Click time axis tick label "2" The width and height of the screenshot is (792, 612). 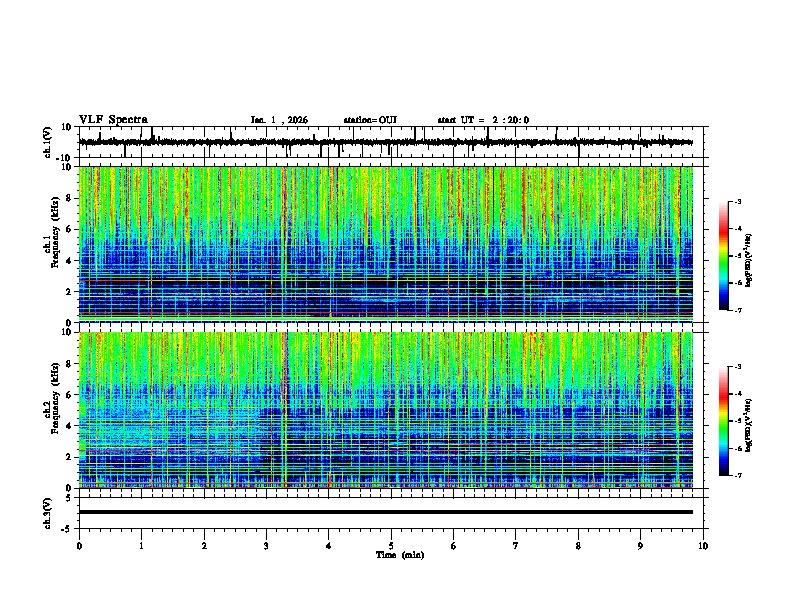coord(204,546)
